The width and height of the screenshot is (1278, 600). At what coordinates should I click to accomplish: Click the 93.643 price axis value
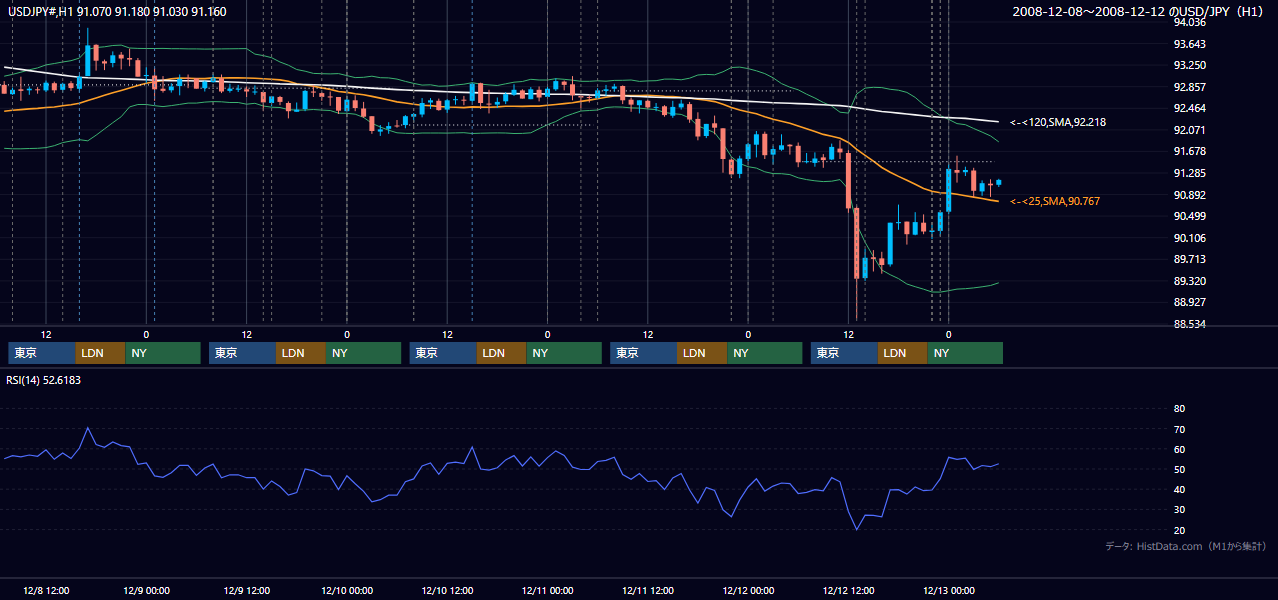click(1190, 44)
